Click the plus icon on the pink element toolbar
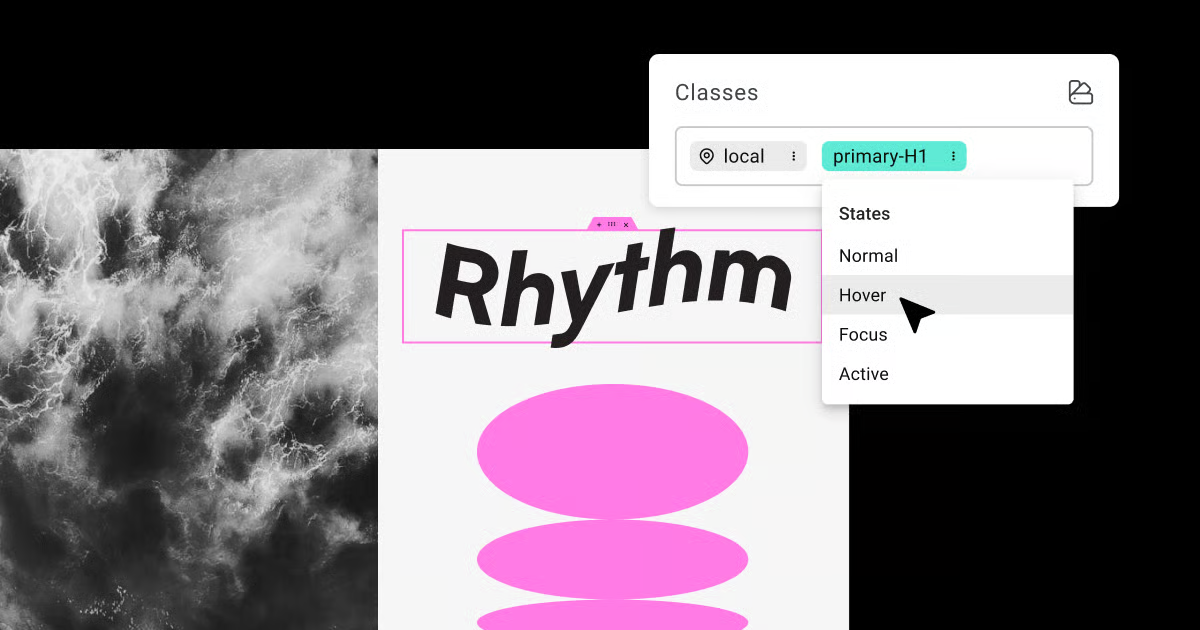Image resolution: width=1200 pixels, height=630 pixels. (599, 224)
